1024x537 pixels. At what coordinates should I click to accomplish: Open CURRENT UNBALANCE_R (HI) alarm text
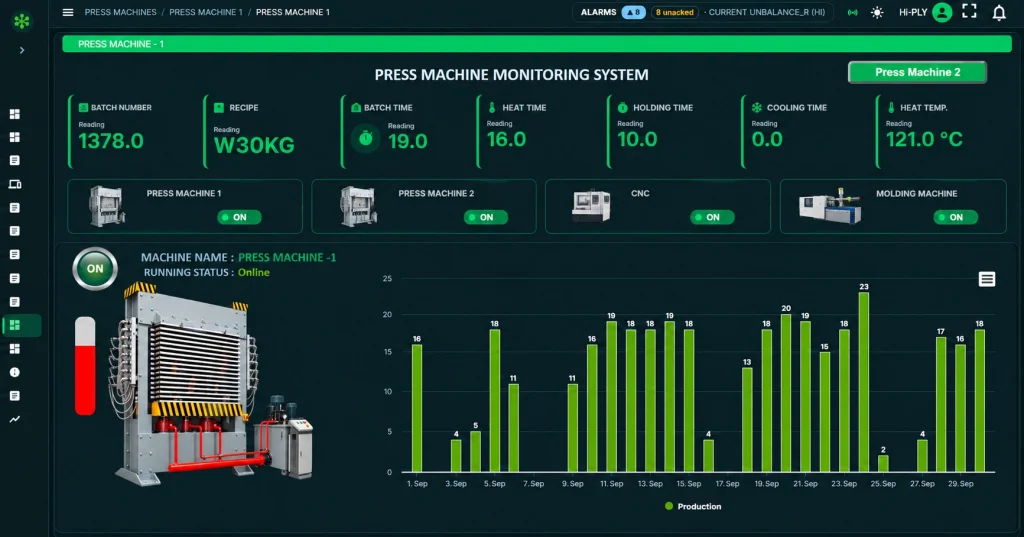767,12
